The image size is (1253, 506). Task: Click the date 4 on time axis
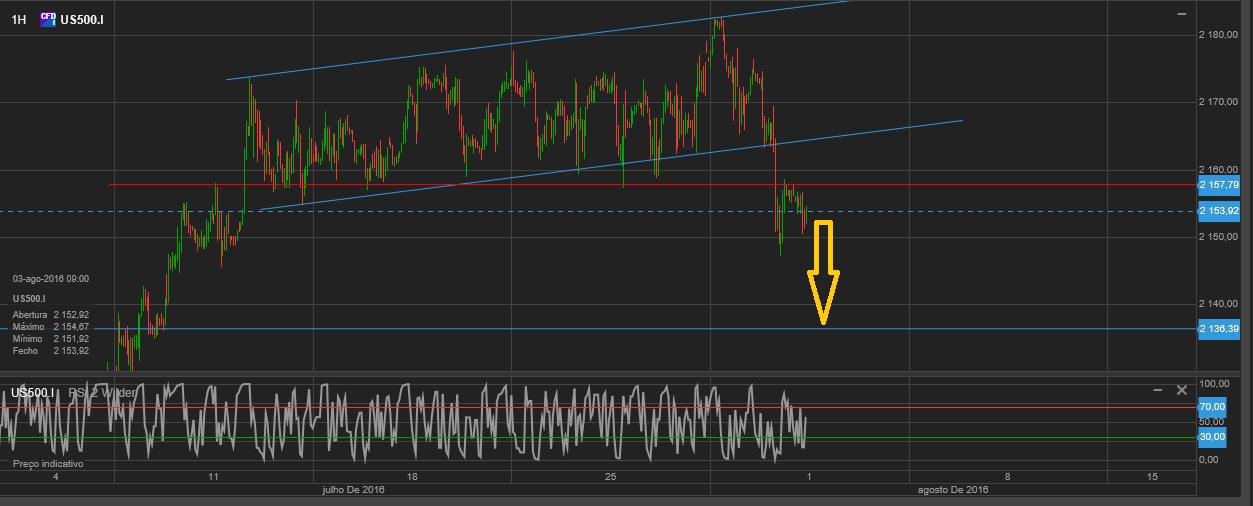tap(56, 477)
